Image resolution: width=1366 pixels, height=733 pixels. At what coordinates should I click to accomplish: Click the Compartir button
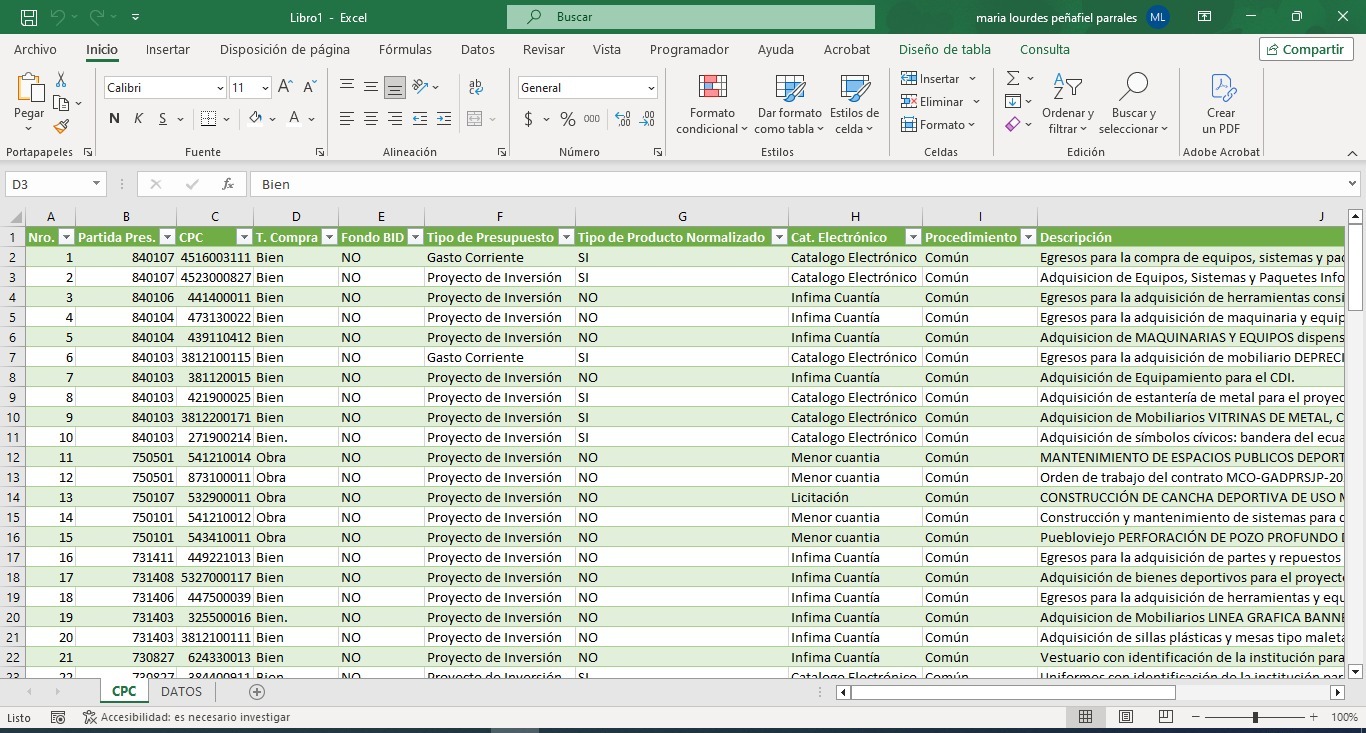point(1306,49)
